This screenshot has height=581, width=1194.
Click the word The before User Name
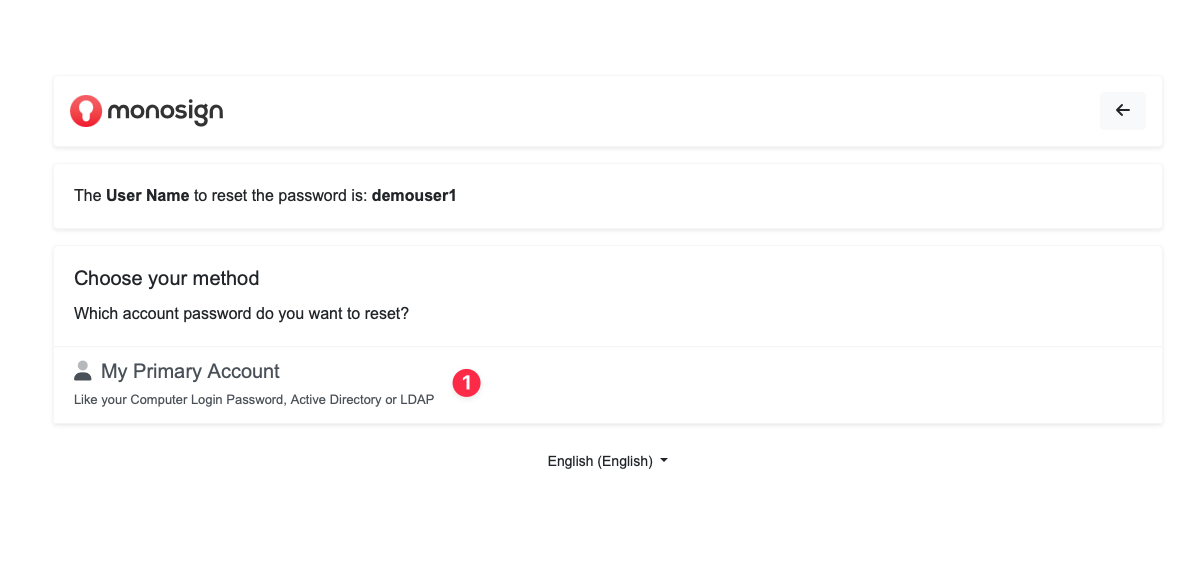(87, 196)
